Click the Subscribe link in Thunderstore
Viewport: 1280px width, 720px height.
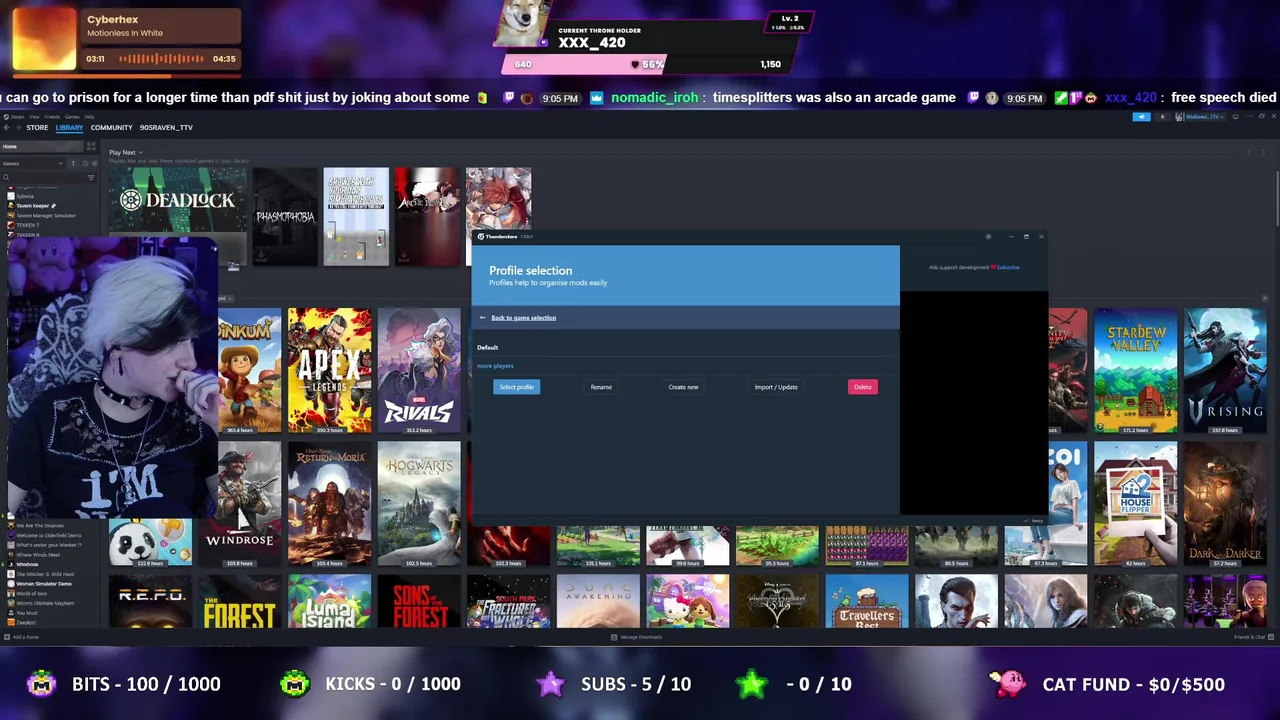click(x=1008, y=267)
